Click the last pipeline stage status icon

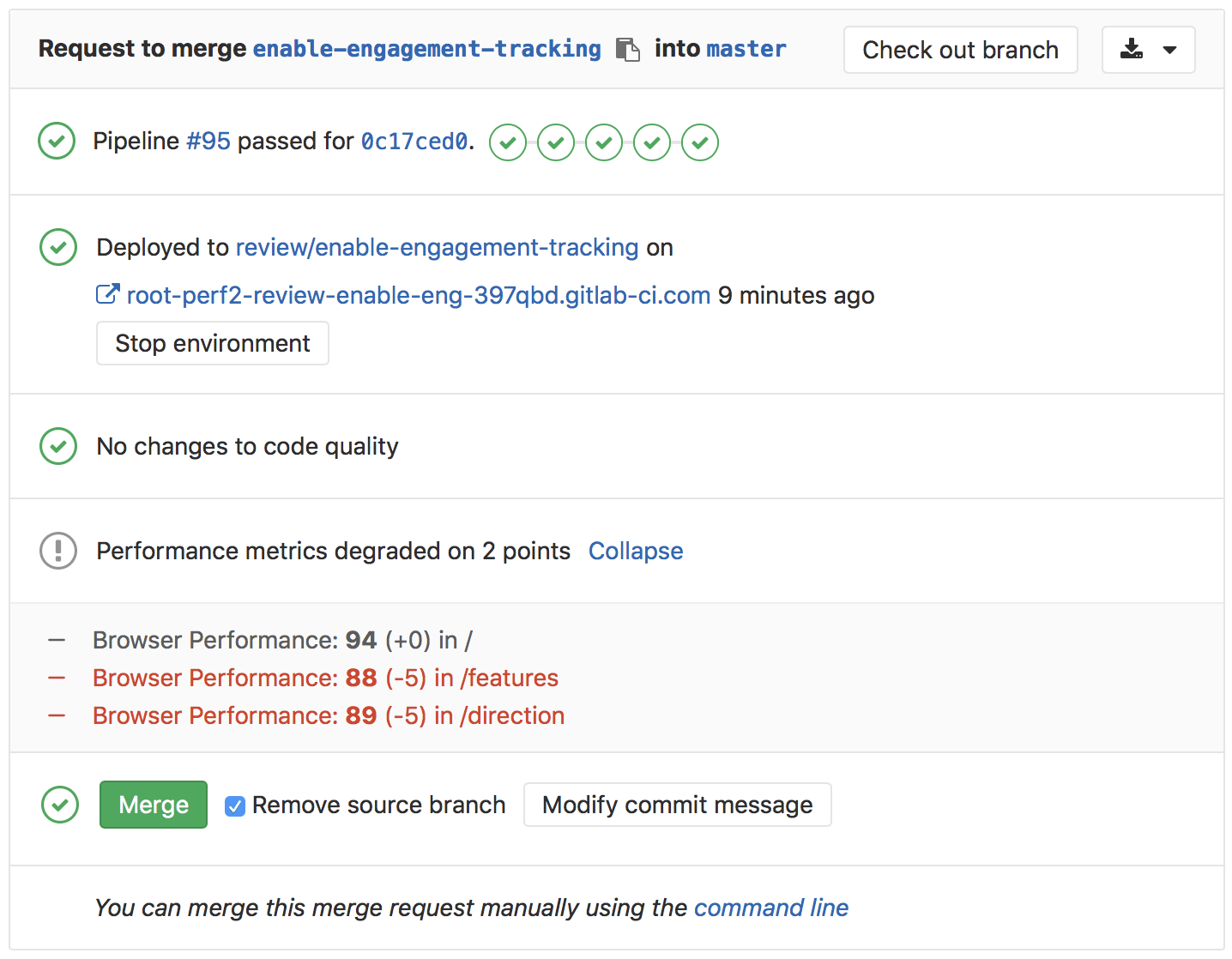699,142
